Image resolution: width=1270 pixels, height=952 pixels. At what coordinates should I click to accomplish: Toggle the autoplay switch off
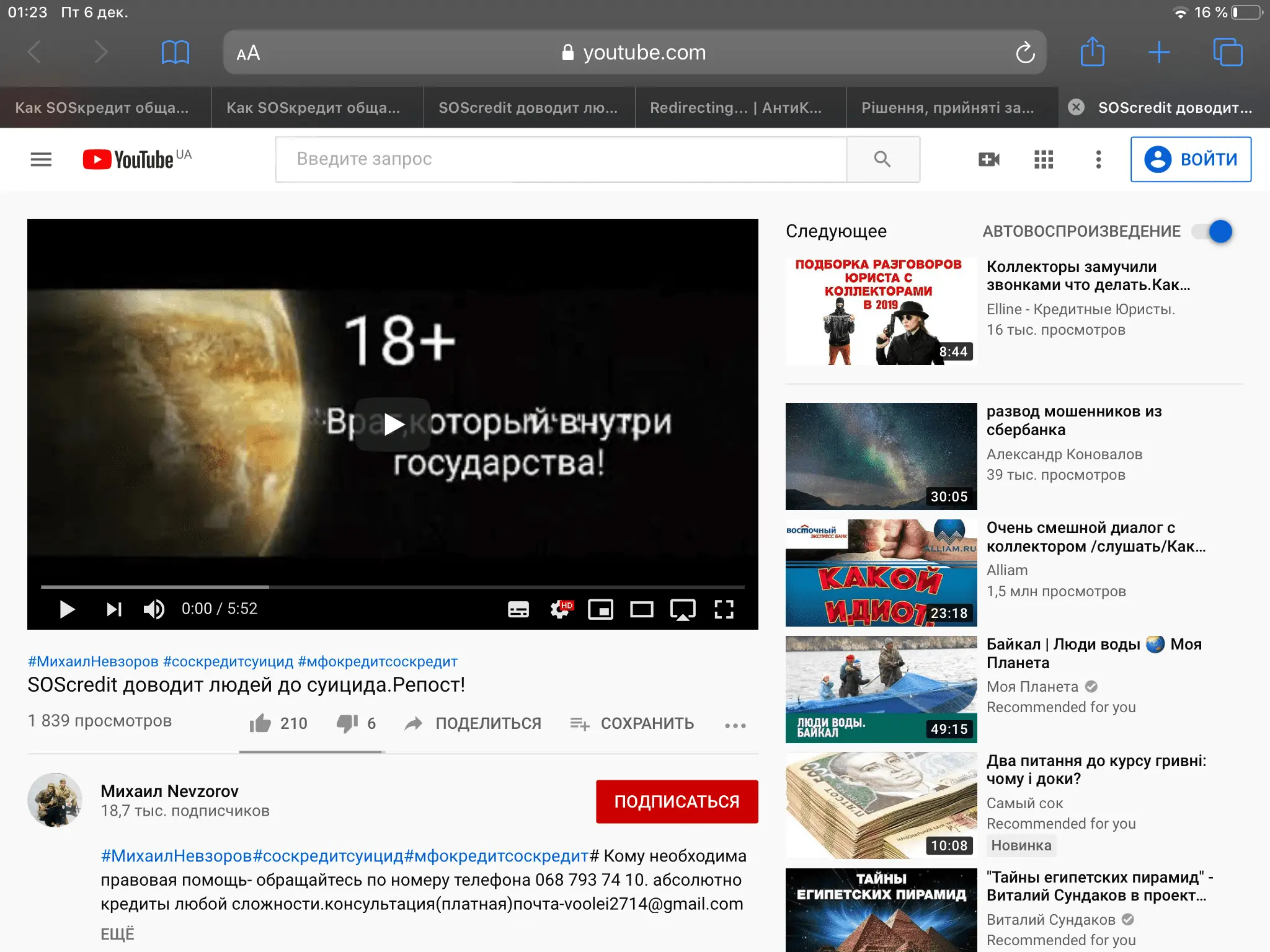click(1212, 231)
